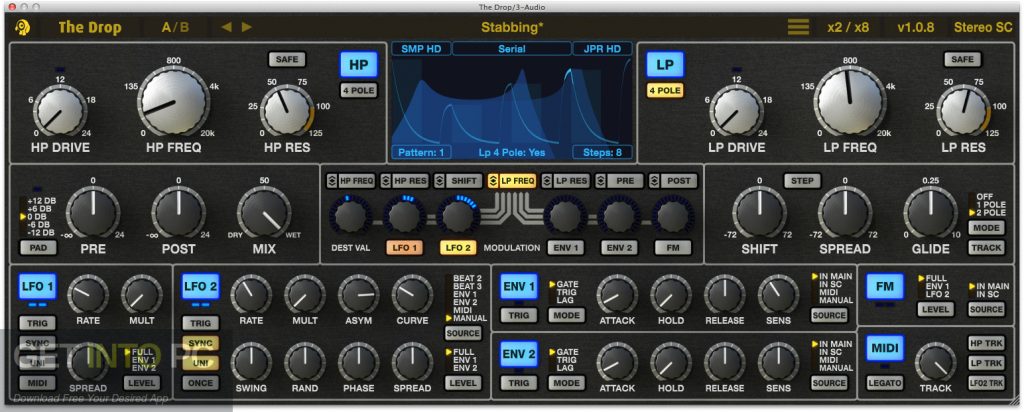1024x412 pixels.
Task: Click HP FREQ modulation stepper arrows
Action: (332, 181)
